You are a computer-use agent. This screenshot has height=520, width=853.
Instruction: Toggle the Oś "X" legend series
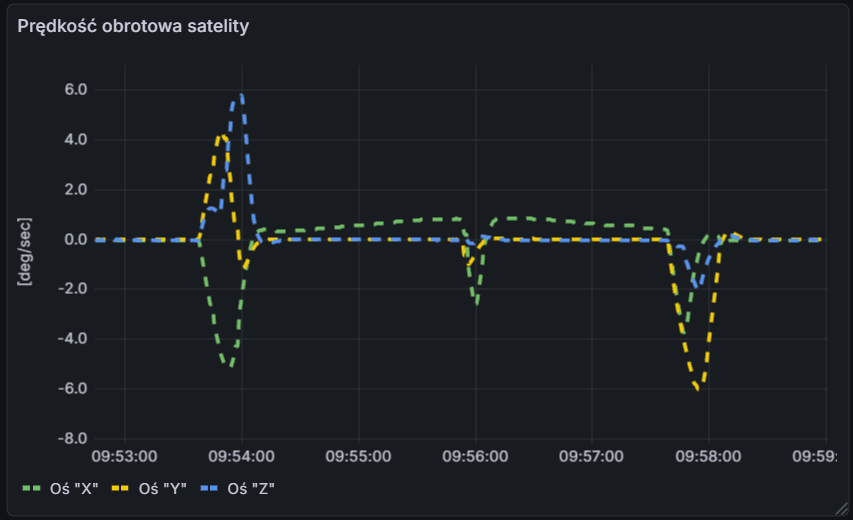point(74,488)
